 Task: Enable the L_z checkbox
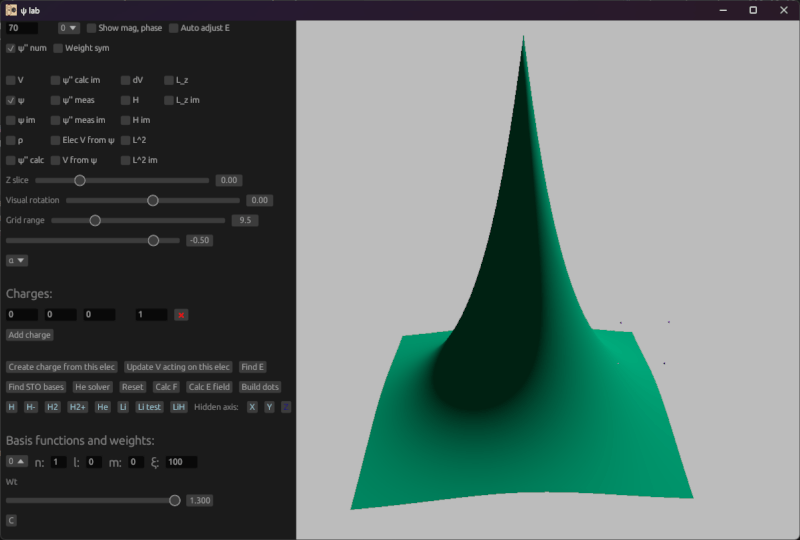[x=169, y=80]
